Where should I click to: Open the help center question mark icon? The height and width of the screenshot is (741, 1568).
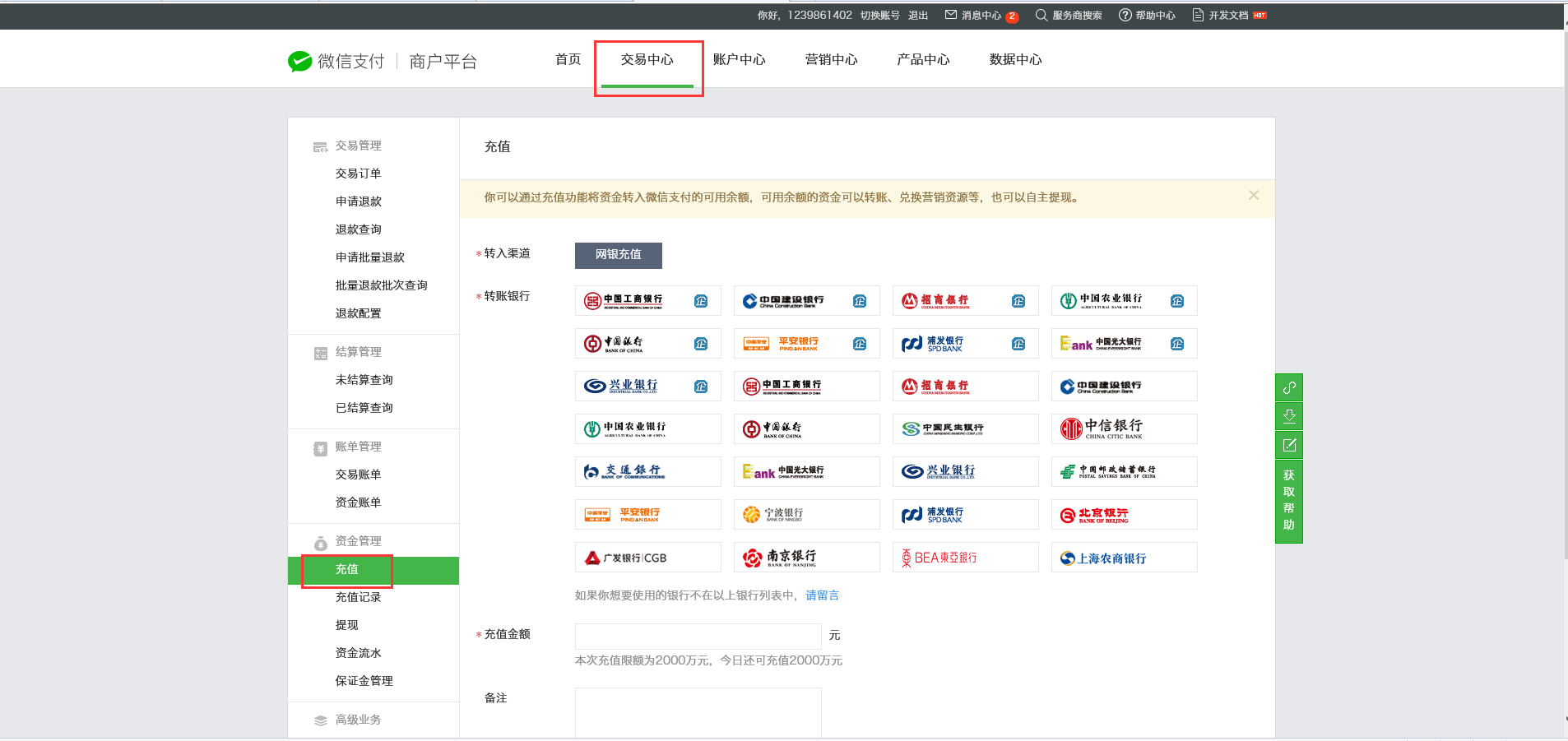[x=1125, y=15]
